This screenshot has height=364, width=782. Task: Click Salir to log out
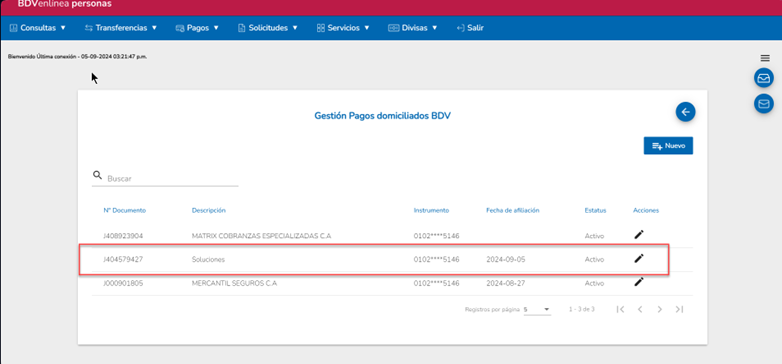pos(470,28)
